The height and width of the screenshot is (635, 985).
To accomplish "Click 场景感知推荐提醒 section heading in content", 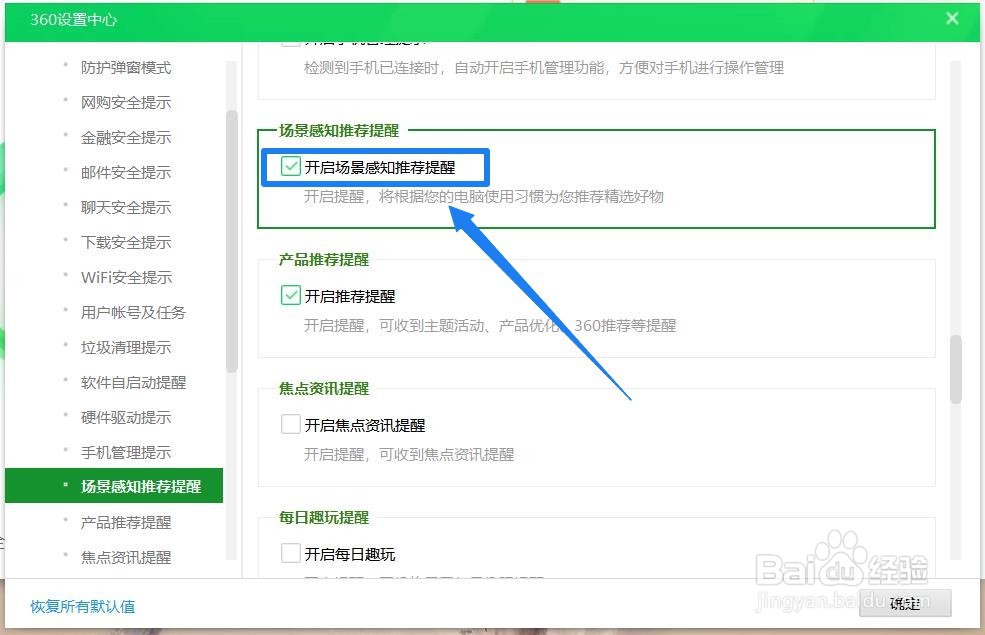I will [339, 130].
